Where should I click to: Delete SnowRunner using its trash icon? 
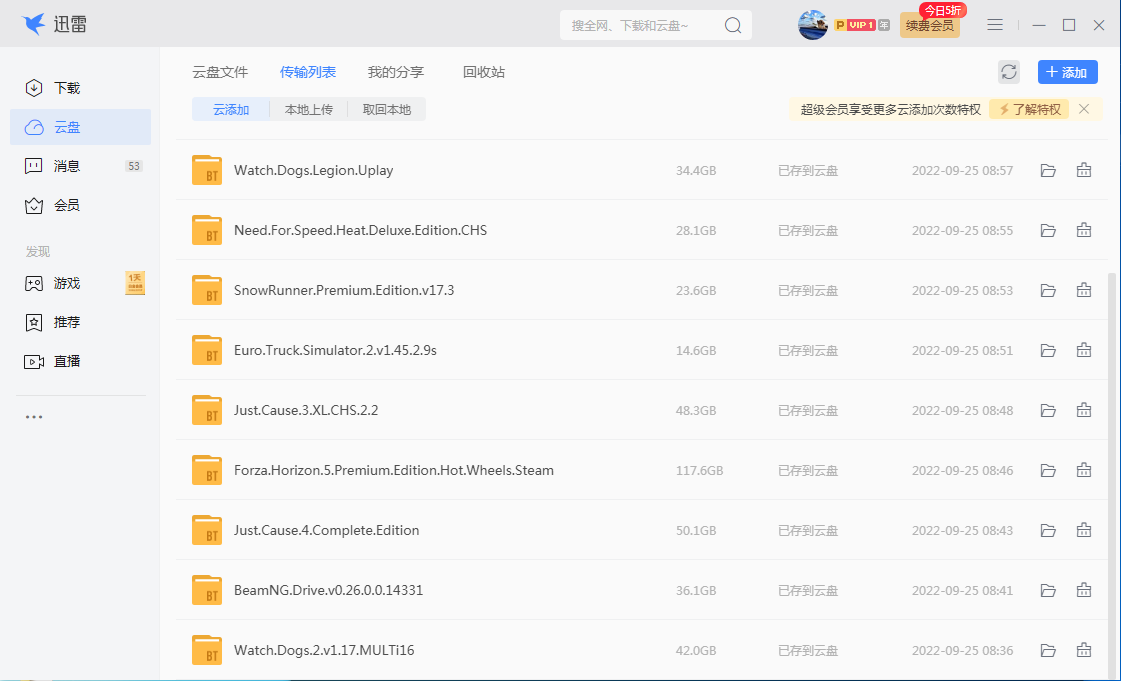click(1084, 290)
